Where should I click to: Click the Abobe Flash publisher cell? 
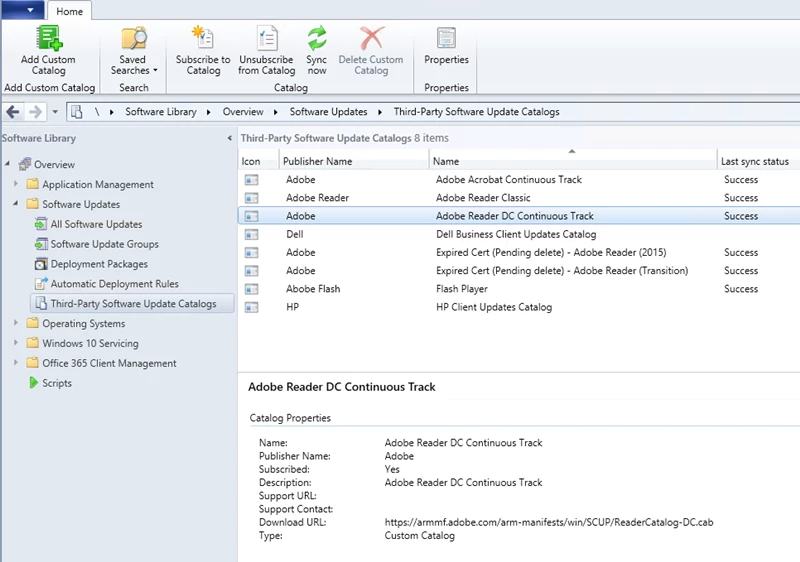tap(313, 289)
